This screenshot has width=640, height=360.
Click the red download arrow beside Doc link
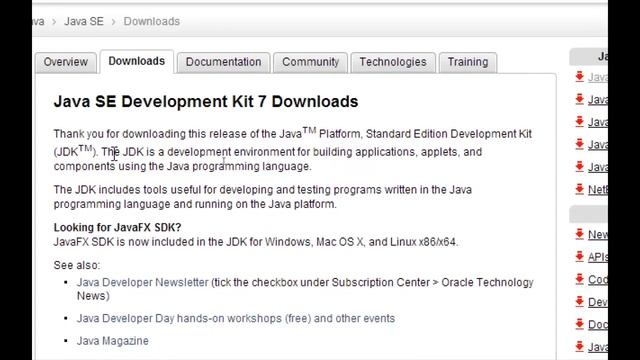point(580,324)
